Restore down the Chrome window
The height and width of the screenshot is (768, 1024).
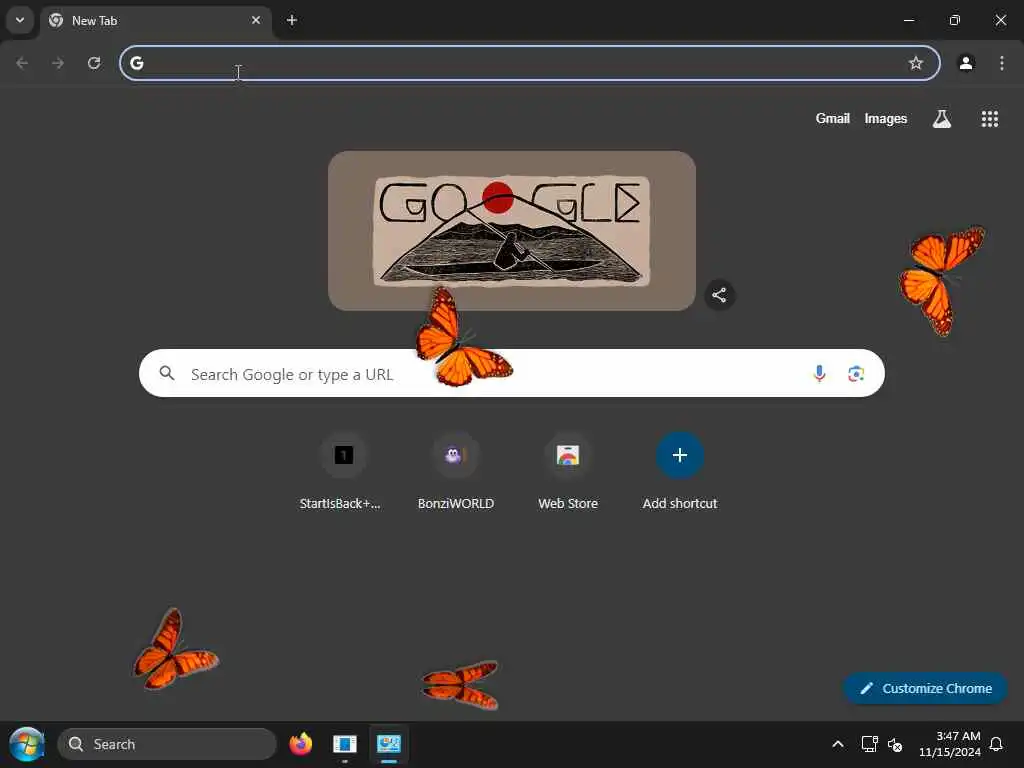[x=955, y=20]
